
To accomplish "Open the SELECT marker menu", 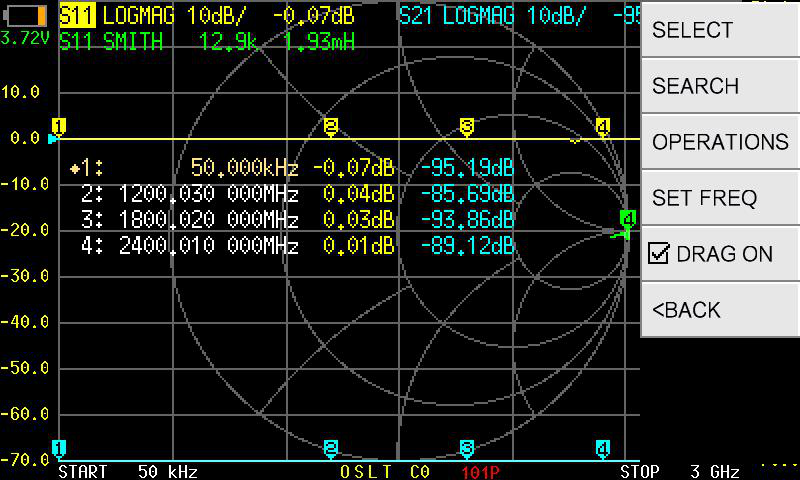I will tap(720, 29).
